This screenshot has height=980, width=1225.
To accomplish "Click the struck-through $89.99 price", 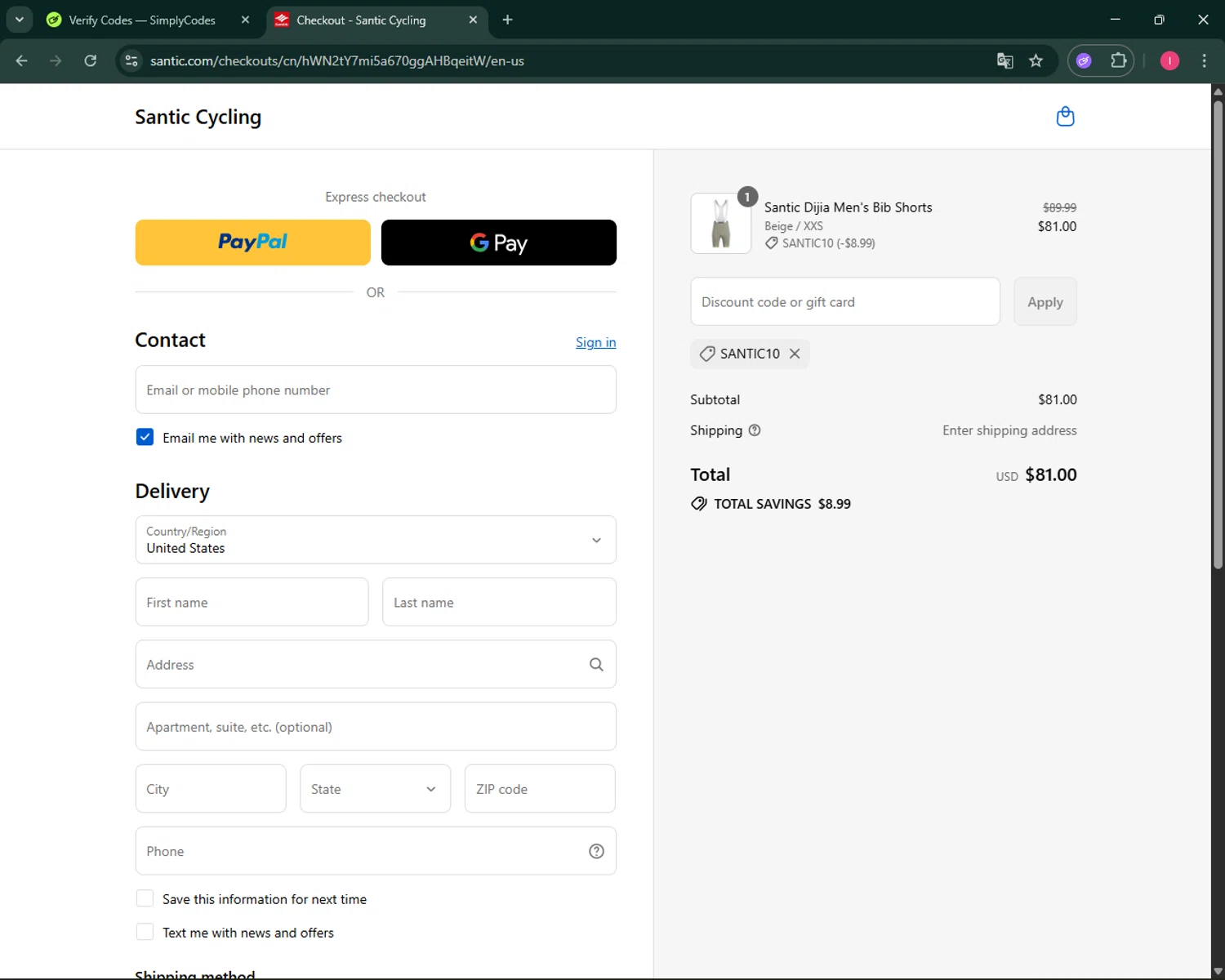I will [1059, 207].
